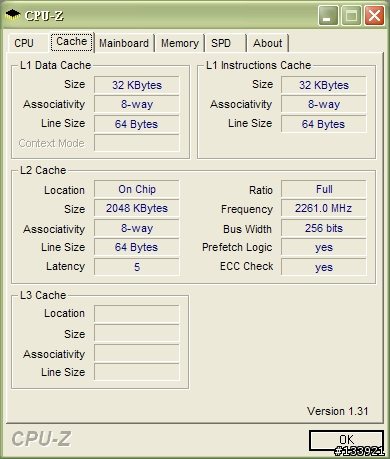Click L1 Data Cache Line Size value
390x459 pixels.
pos(137,124)
